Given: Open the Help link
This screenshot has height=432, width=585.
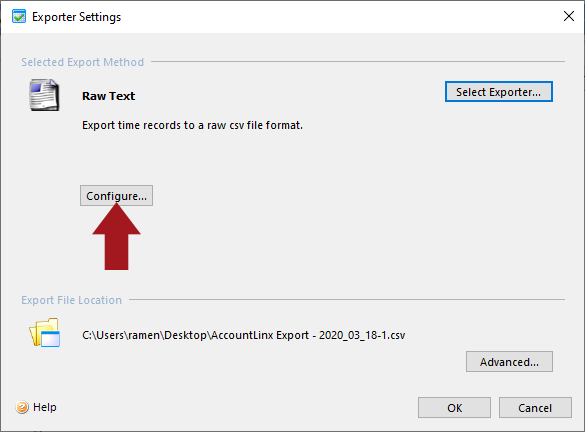Looking at the screenshot, I should 45,407.
